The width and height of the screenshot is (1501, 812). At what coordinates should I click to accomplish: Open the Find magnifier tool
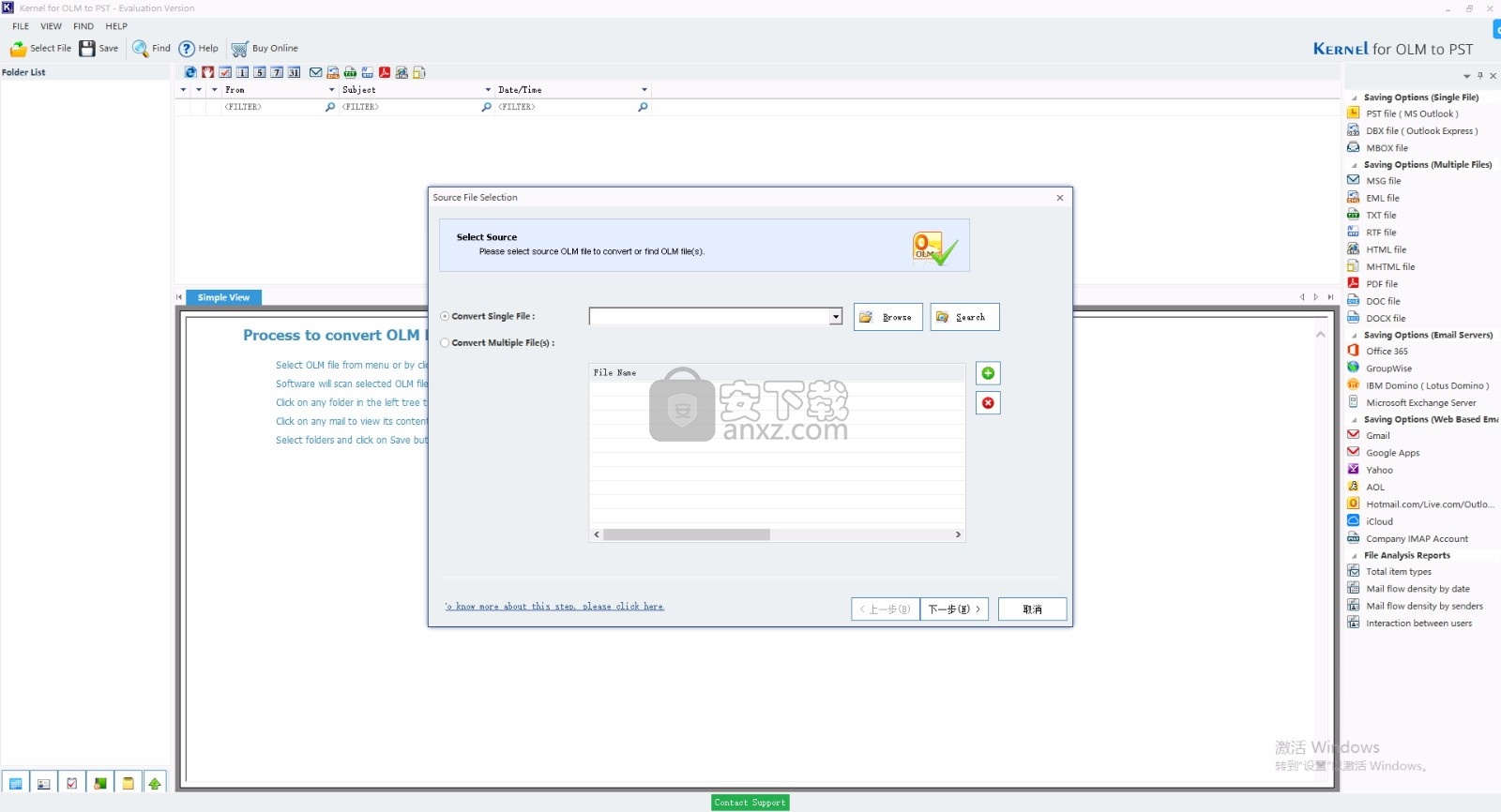pyautogui.click(x=140, y=49)
